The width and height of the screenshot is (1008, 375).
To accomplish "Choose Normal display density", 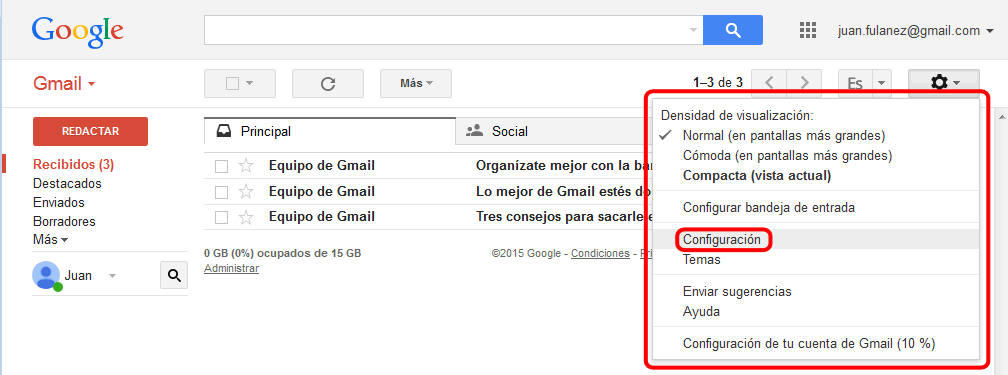I will pyautogui.click(x=784, y=136).
